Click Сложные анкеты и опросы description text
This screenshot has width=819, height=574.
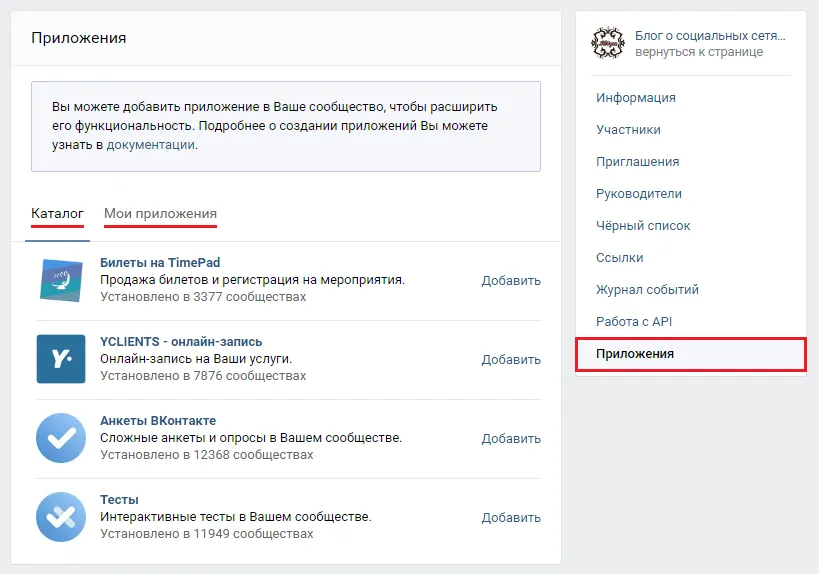251,438
